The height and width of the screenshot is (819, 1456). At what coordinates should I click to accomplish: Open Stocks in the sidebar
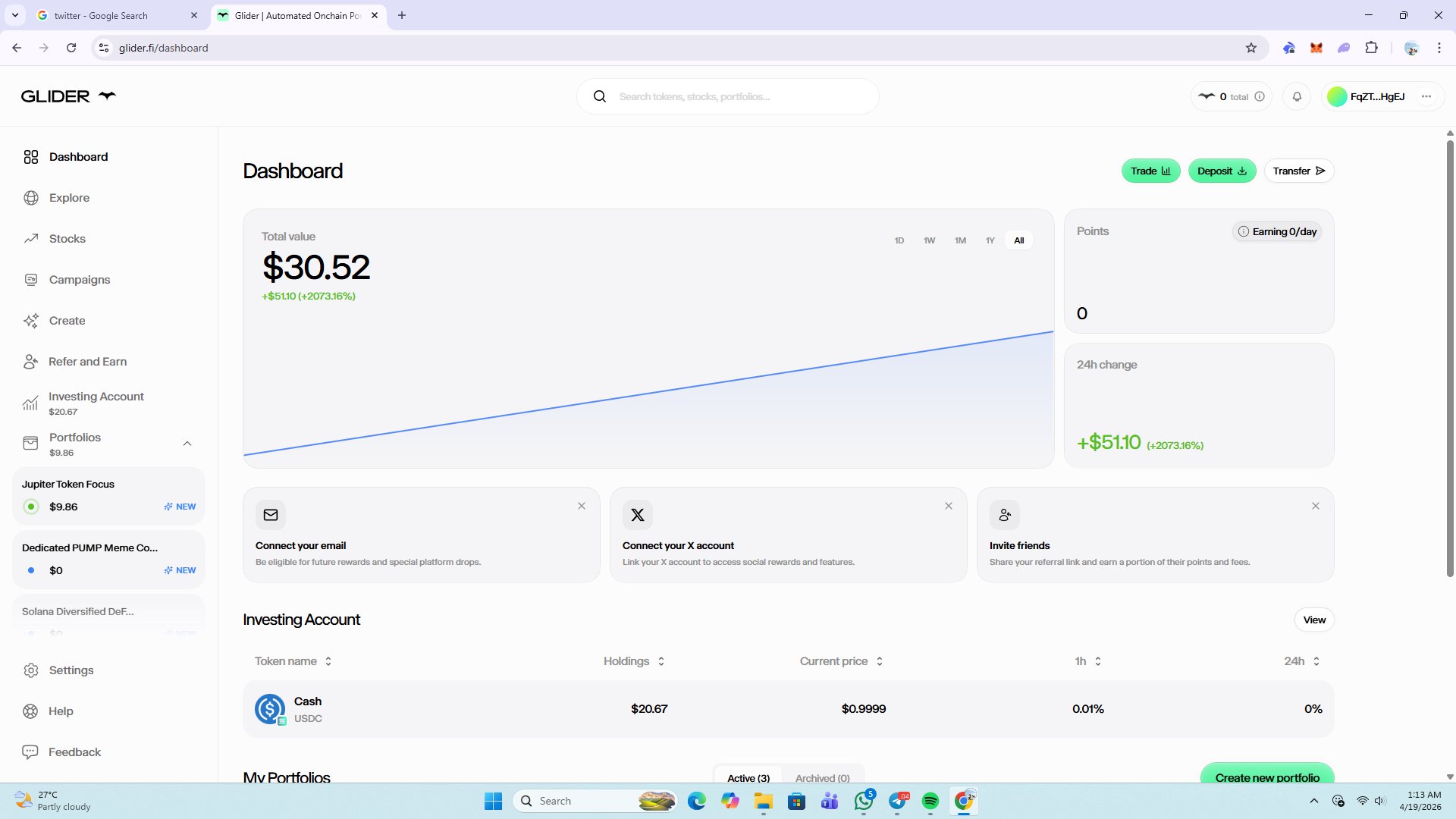click(x=67, y=239)
